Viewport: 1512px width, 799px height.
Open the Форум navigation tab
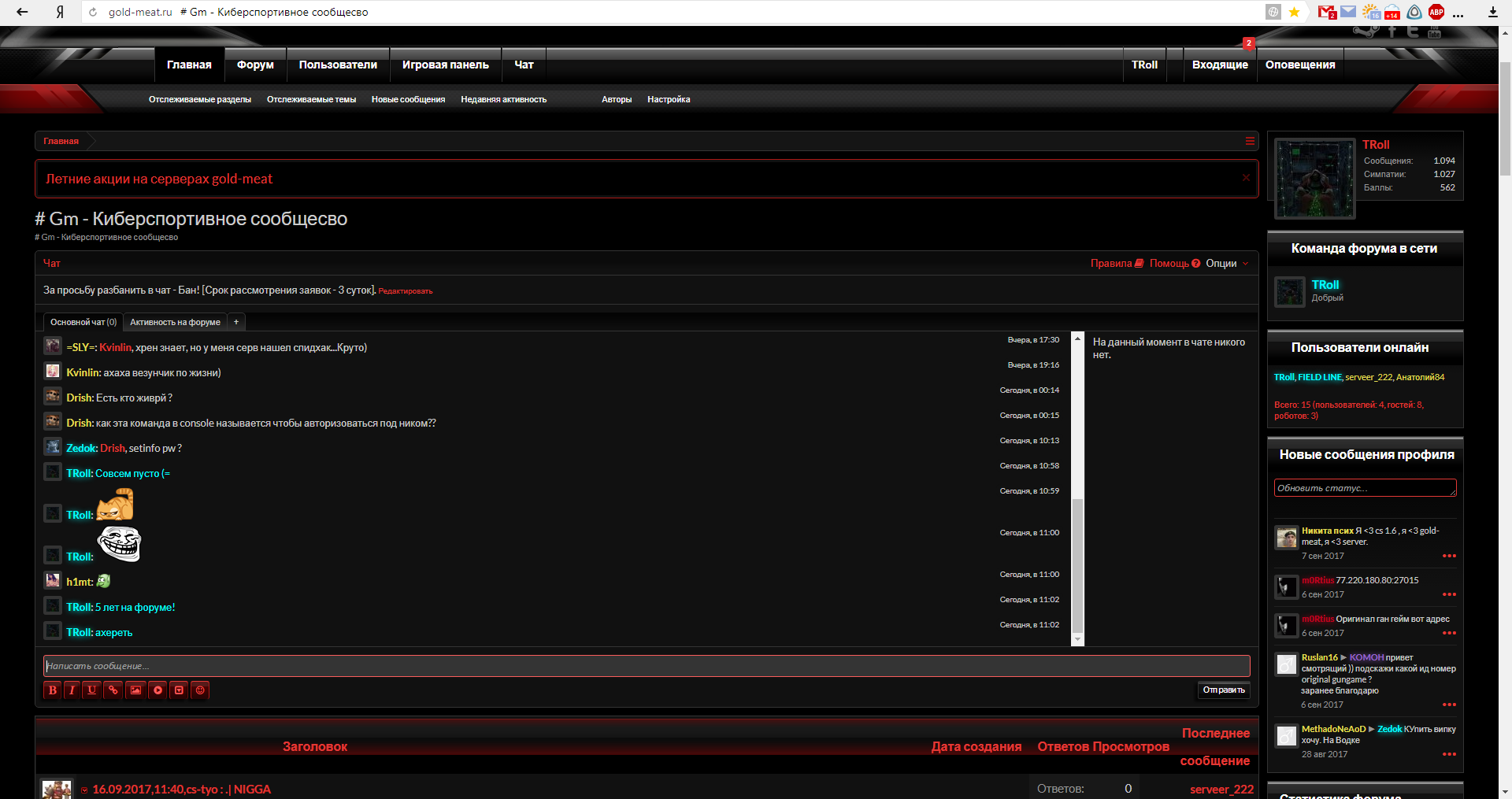click(255, 65)
